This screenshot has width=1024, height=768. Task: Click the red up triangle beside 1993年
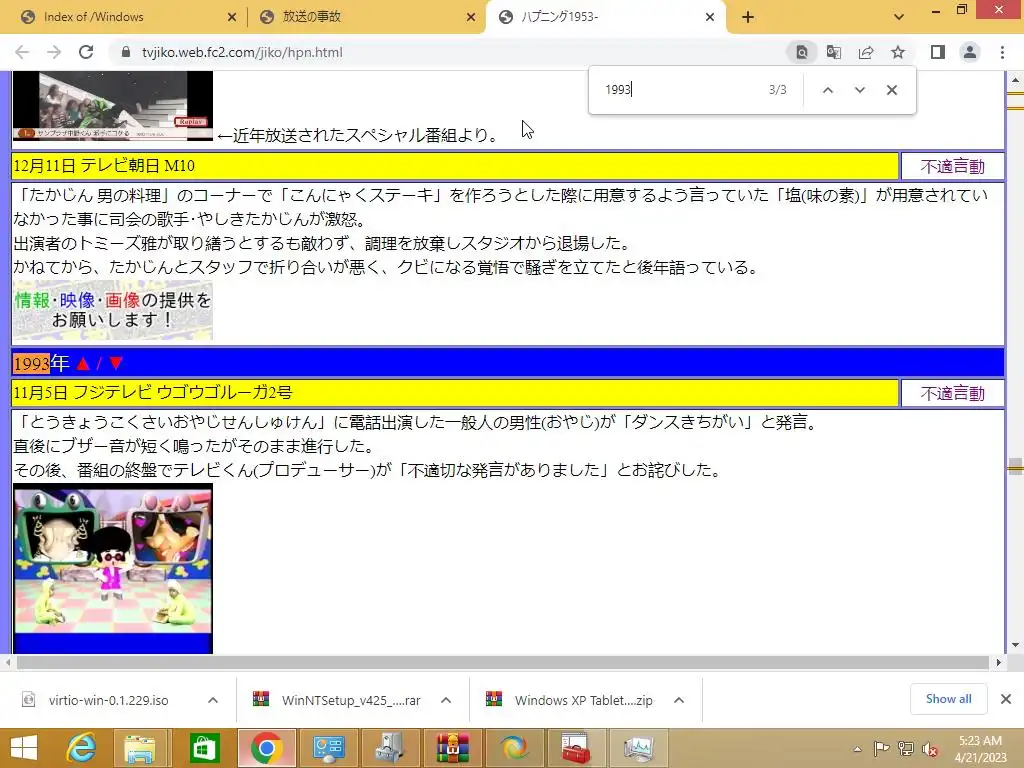(x=82, y=364)
